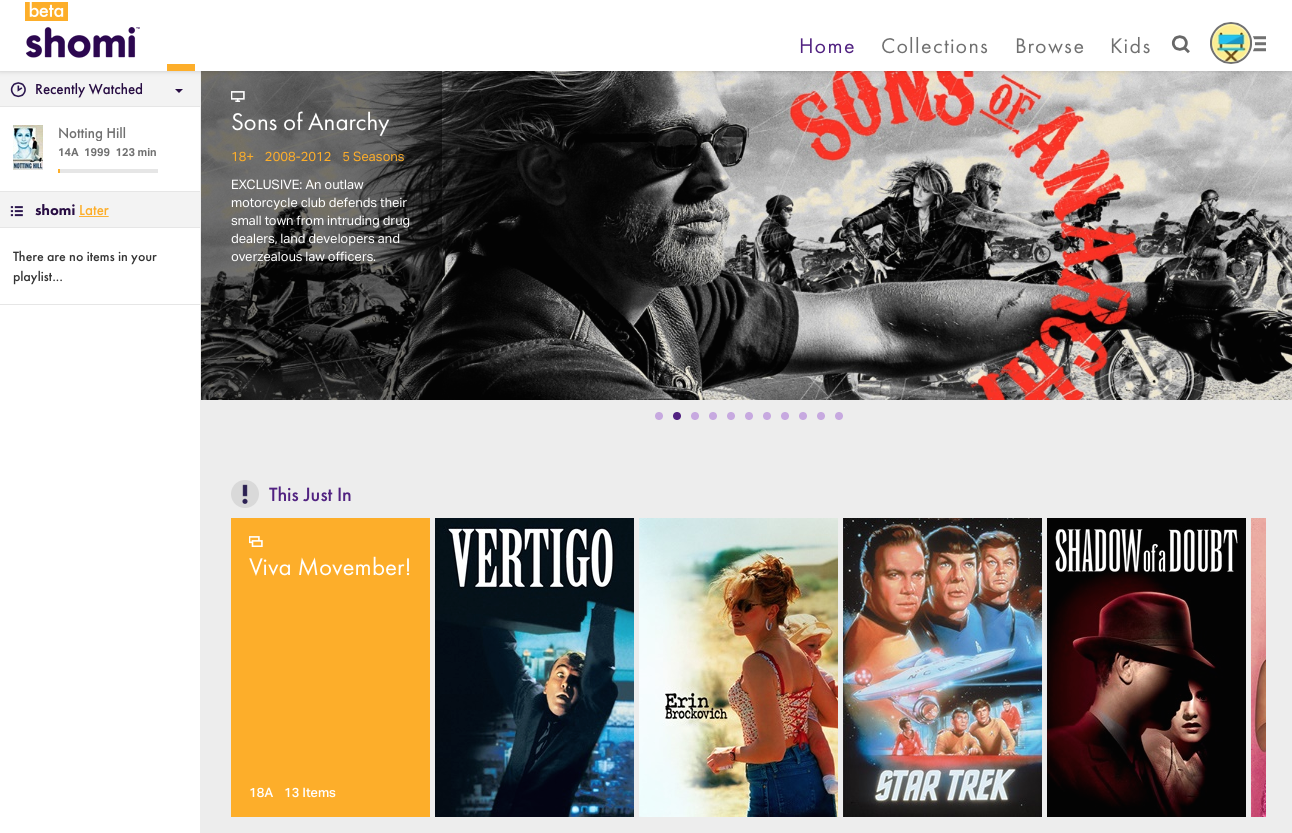Open the profile avatar menu
Viewport: 1292px width, 833px height.
pos(1230,44)
